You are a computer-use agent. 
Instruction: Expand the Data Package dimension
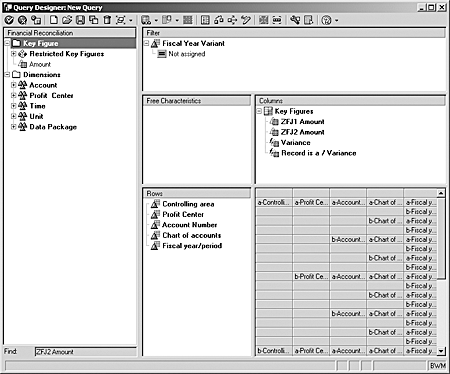(x=14, y=127)
